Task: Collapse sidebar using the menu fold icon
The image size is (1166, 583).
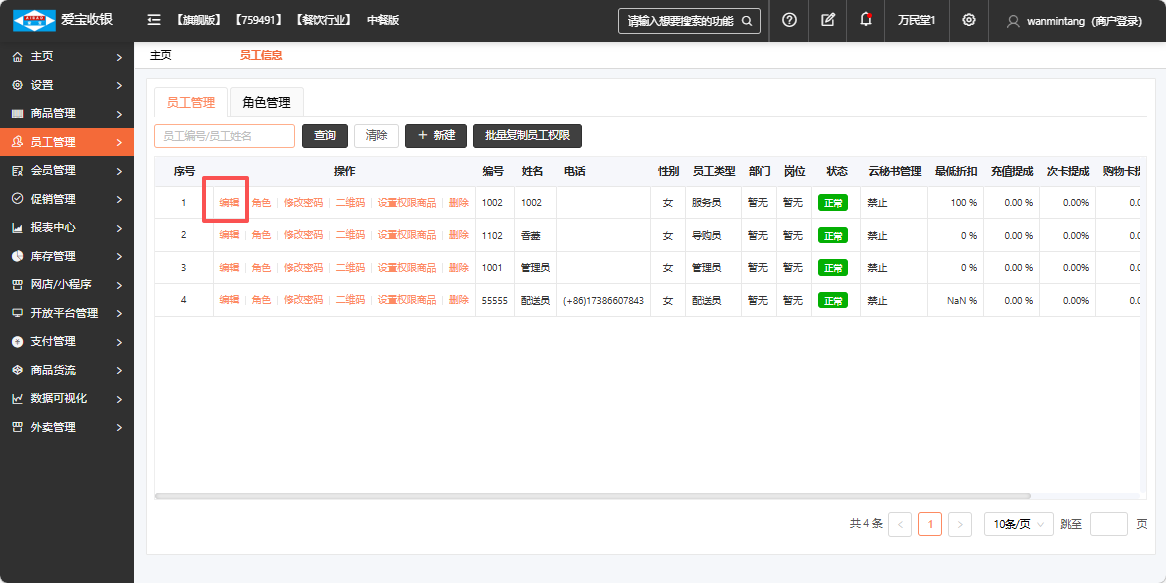Action: click(x=154, y=20)
